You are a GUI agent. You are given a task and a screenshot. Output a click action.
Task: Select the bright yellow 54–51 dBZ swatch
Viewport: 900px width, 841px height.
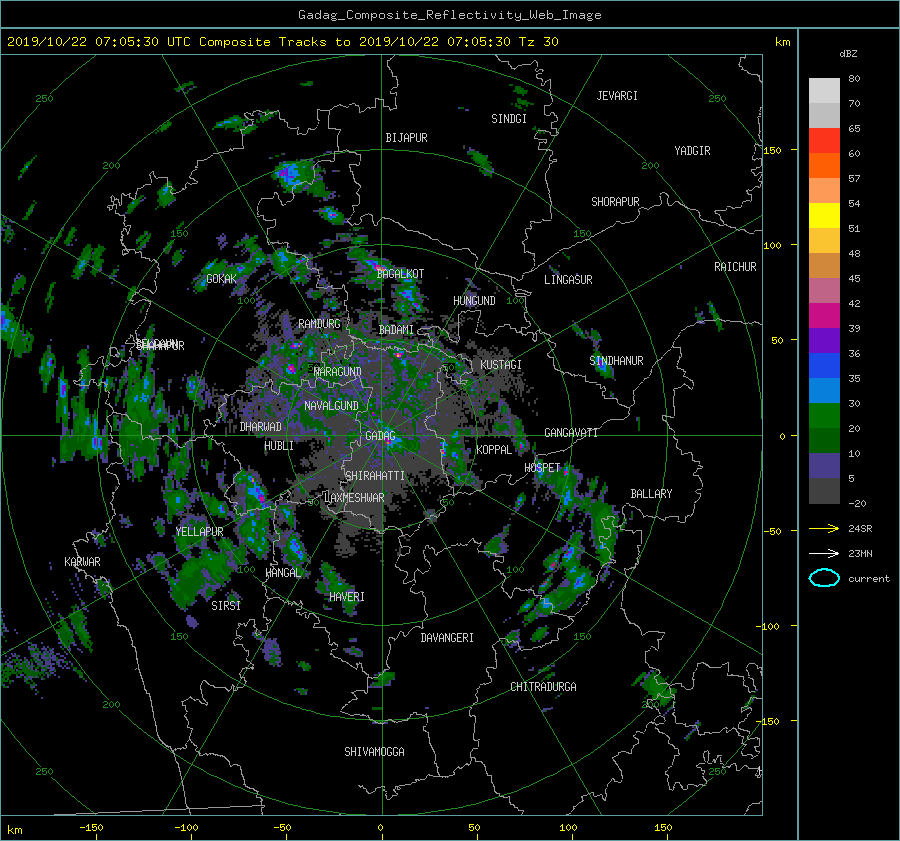click(x=824, y=216)
